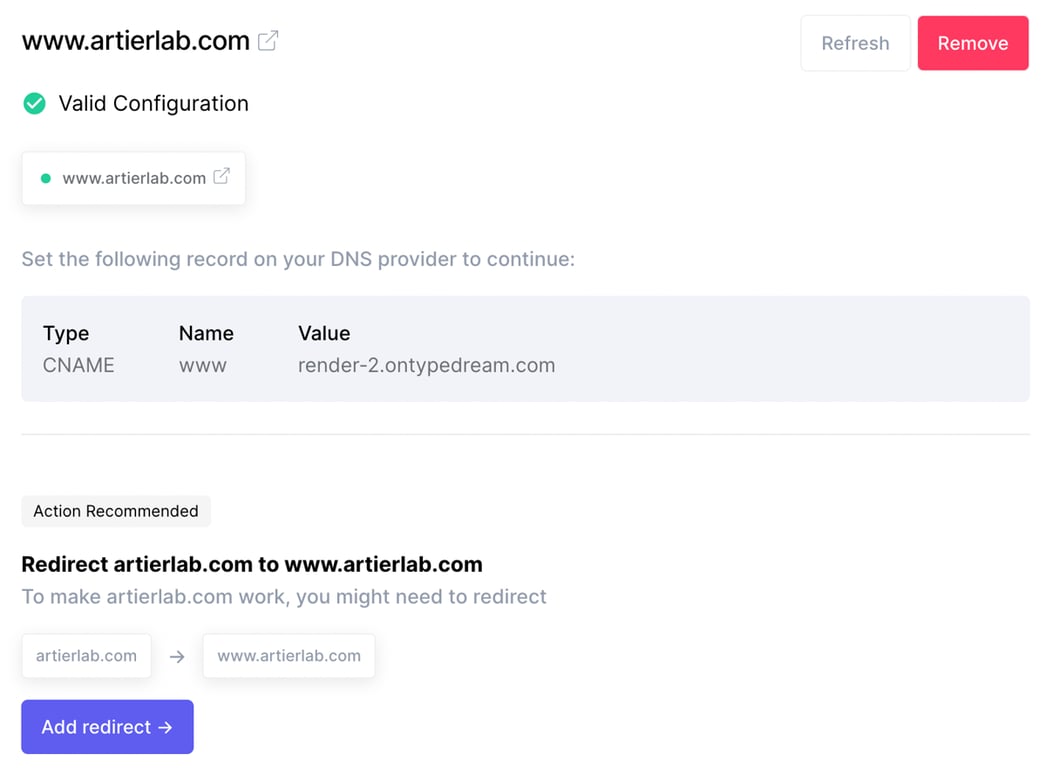This screenshot has width=1046, height=768.
Task: Select the render-2.ontypedream.com record value
Action: tap(426, 365)
